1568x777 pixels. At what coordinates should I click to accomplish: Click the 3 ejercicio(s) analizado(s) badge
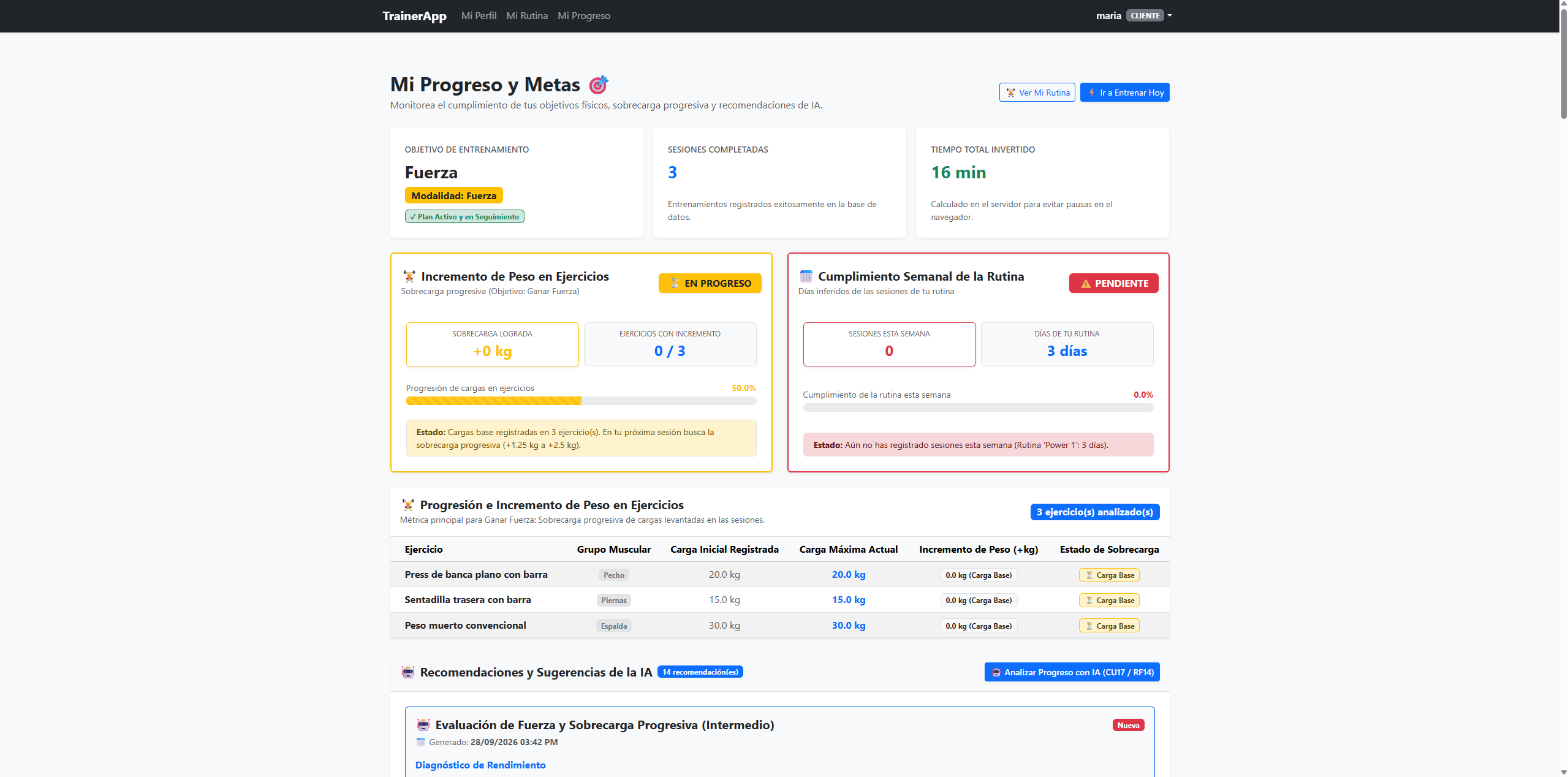1094,512
